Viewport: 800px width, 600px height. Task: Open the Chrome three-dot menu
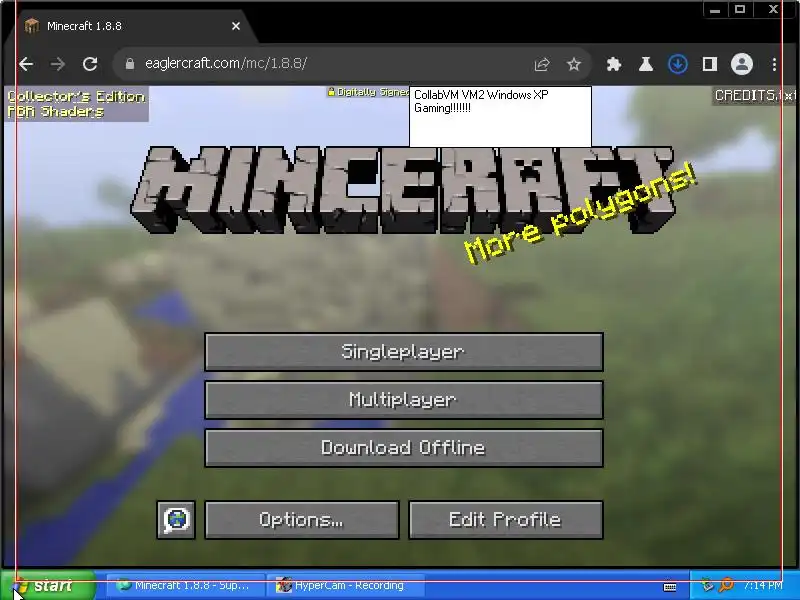pos(774,64)
